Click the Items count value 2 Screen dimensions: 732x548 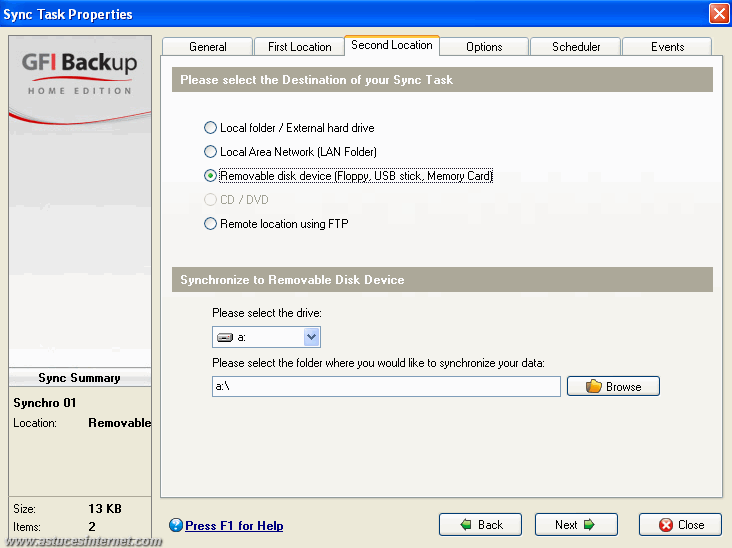[x=92, y=527]
